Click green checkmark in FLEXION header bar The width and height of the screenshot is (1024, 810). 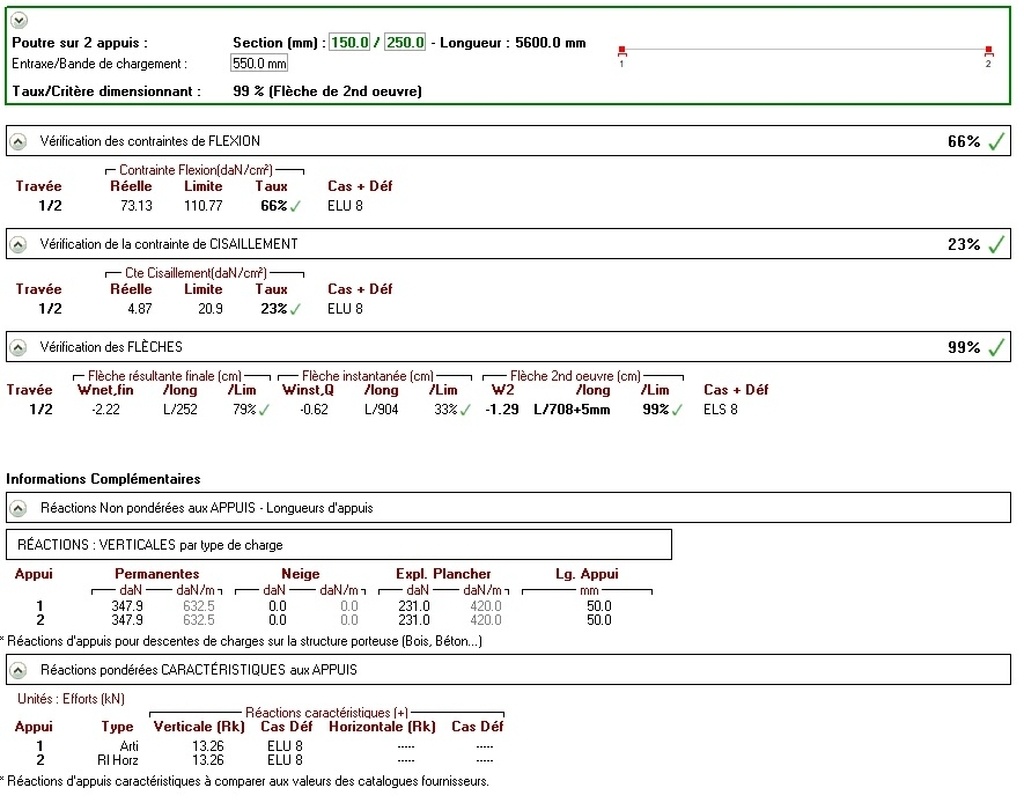point(996,142)
